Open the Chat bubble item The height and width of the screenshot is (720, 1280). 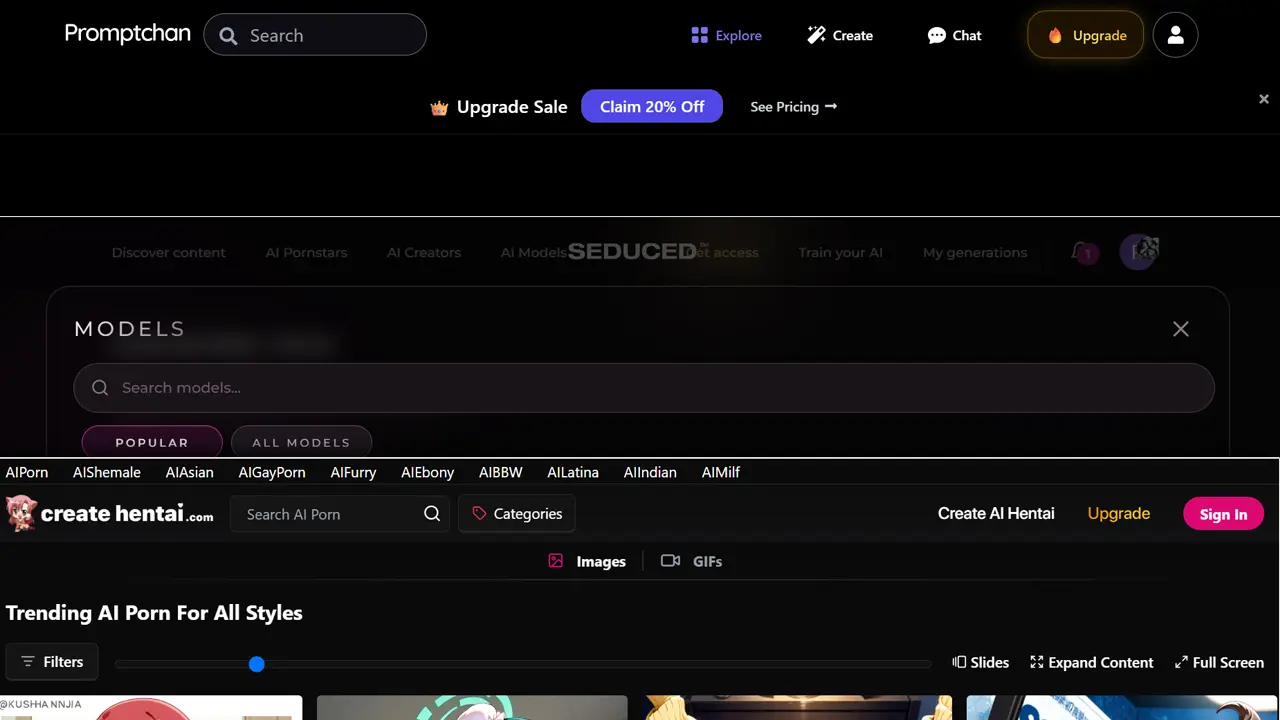click(x=954, y=35)
